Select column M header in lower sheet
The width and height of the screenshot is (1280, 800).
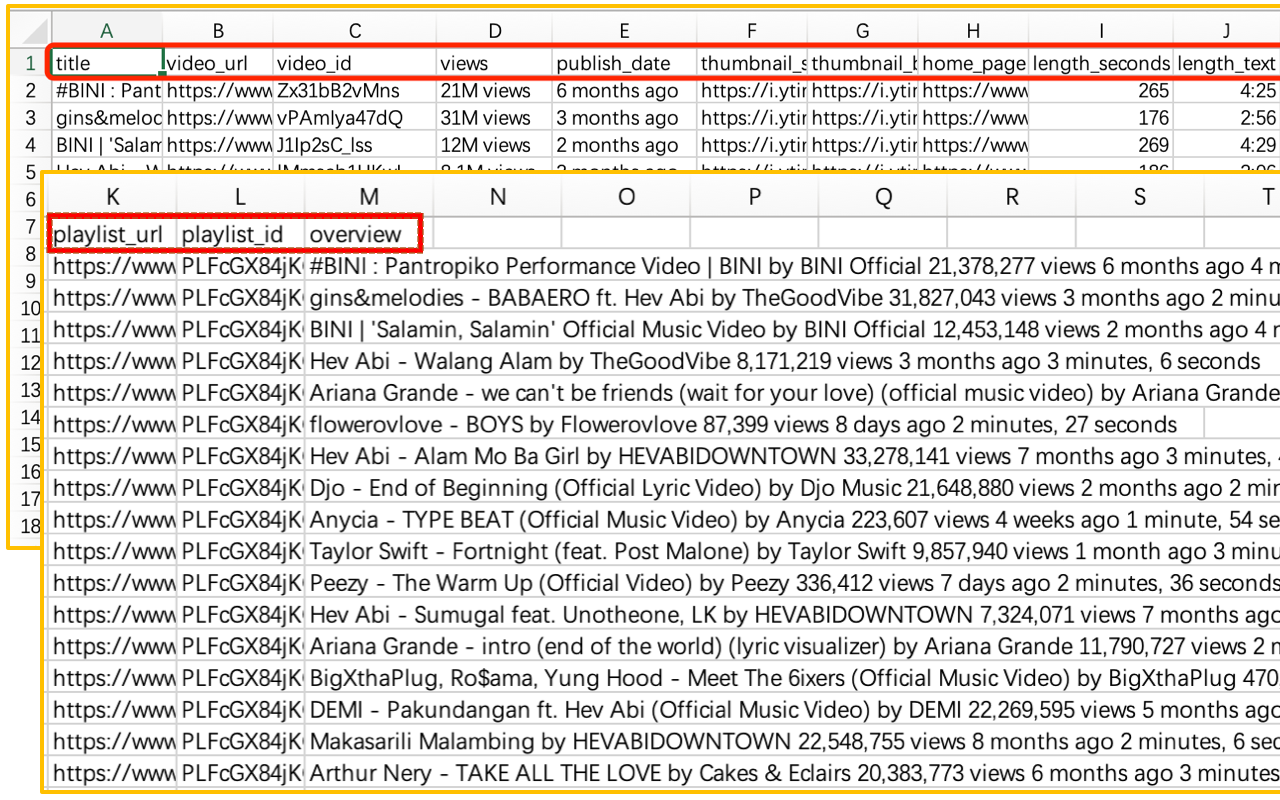coord(369,197)
